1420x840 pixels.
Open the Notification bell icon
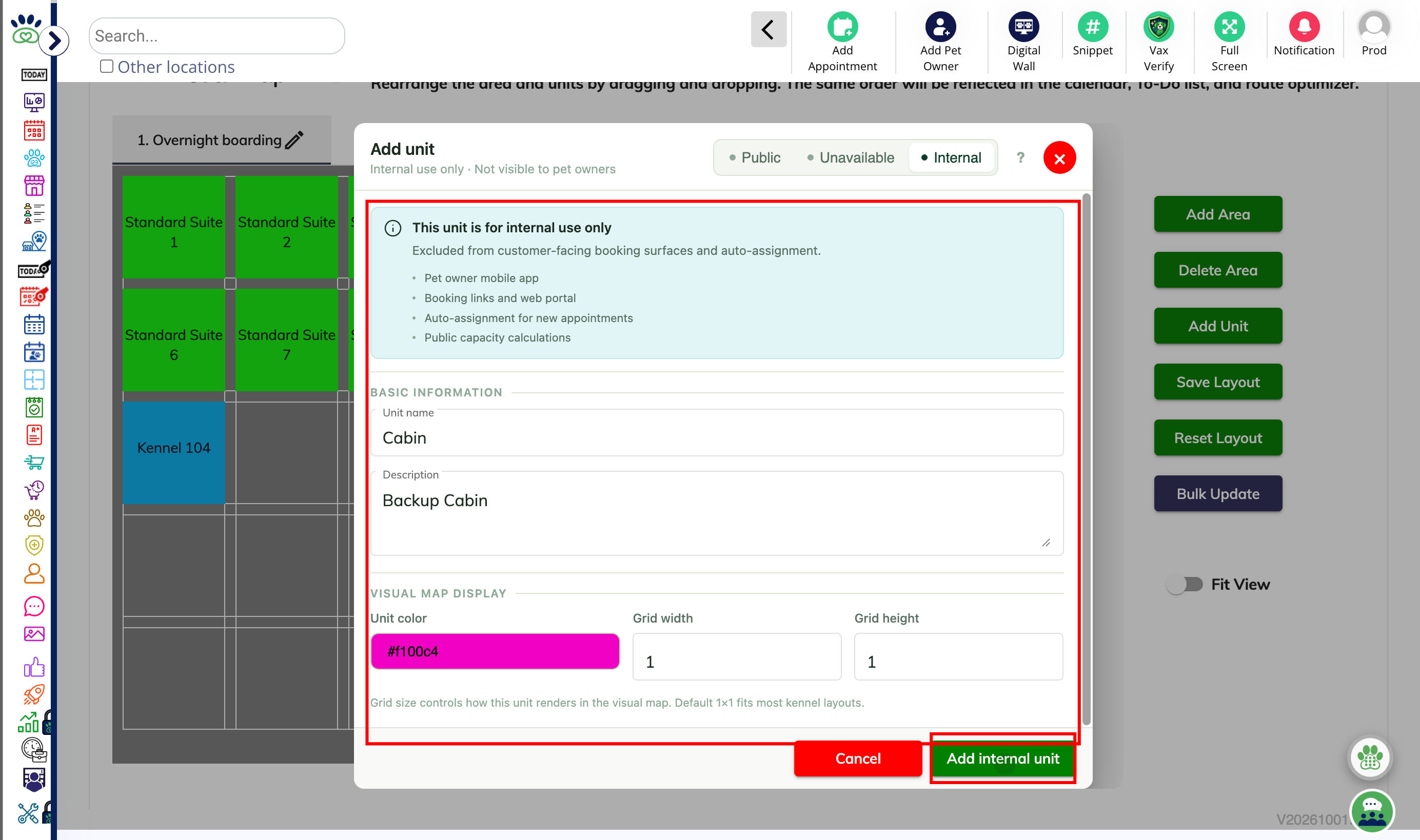coord(1304,27)
